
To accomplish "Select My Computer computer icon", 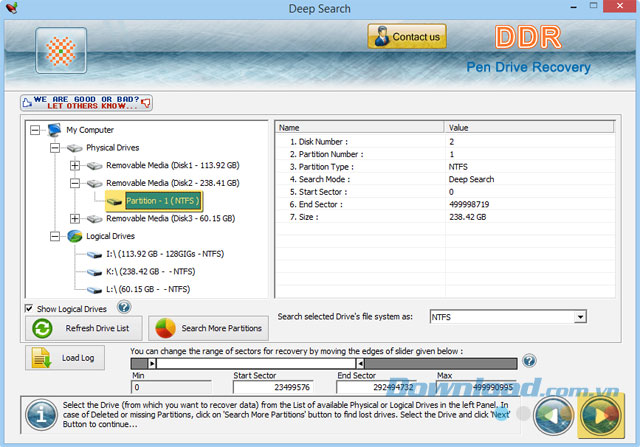I will [x=54, y=130].
